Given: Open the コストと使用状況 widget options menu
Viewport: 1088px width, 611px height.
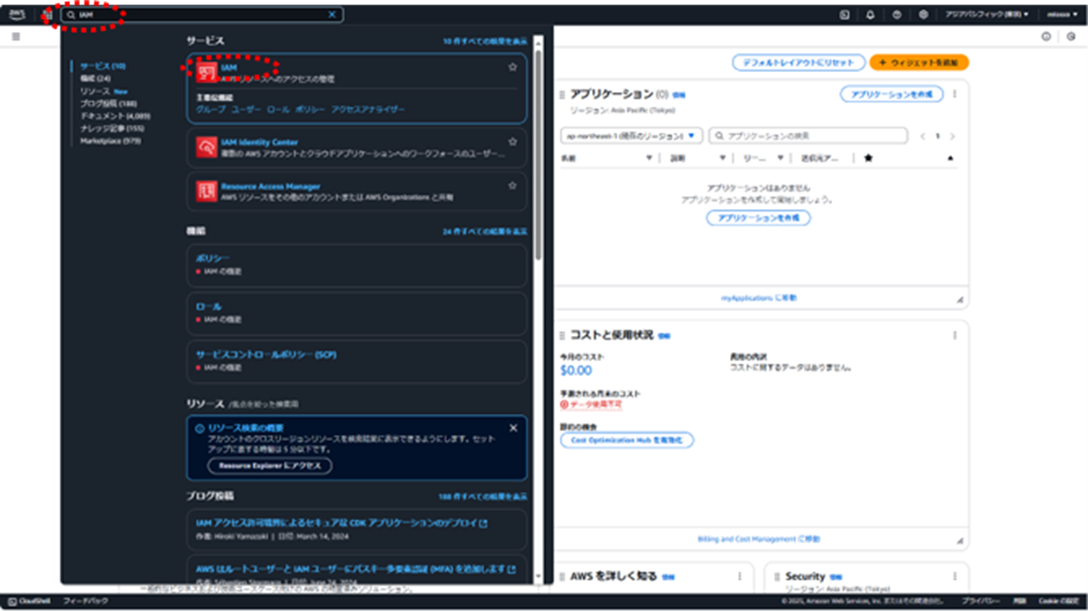Looking at the screenshot, I should [x=955, y=335].
